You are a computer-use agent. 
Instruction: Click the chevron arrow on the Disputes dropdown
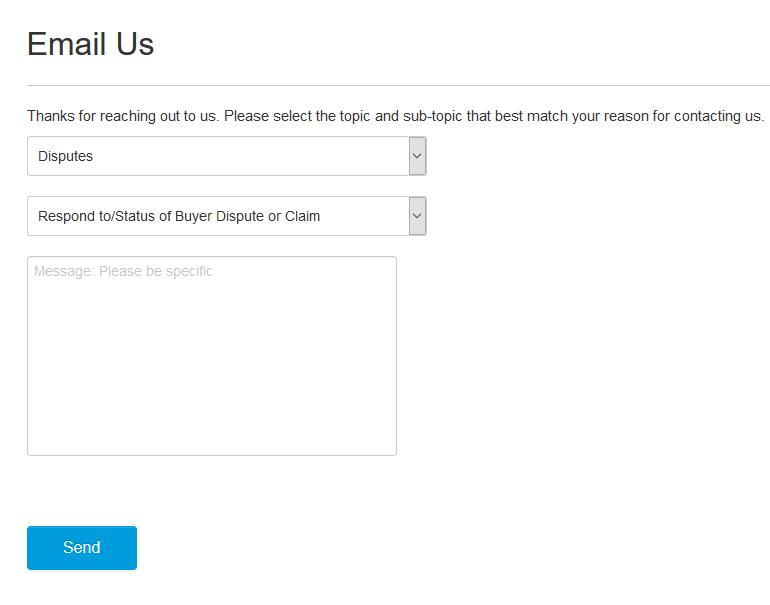pos(417,156)
